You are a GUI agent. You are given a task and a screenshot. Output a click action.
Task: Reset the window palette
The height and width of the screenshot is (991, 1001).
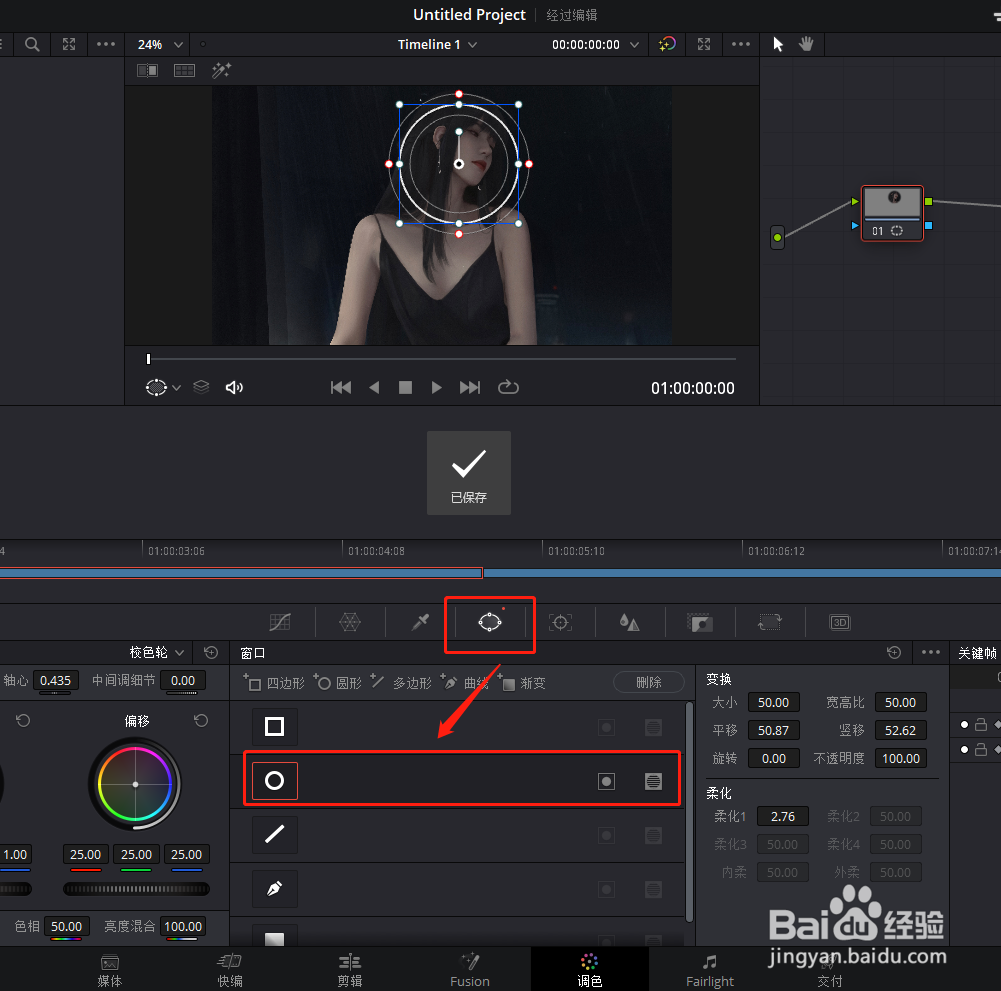tap(894, 653)
